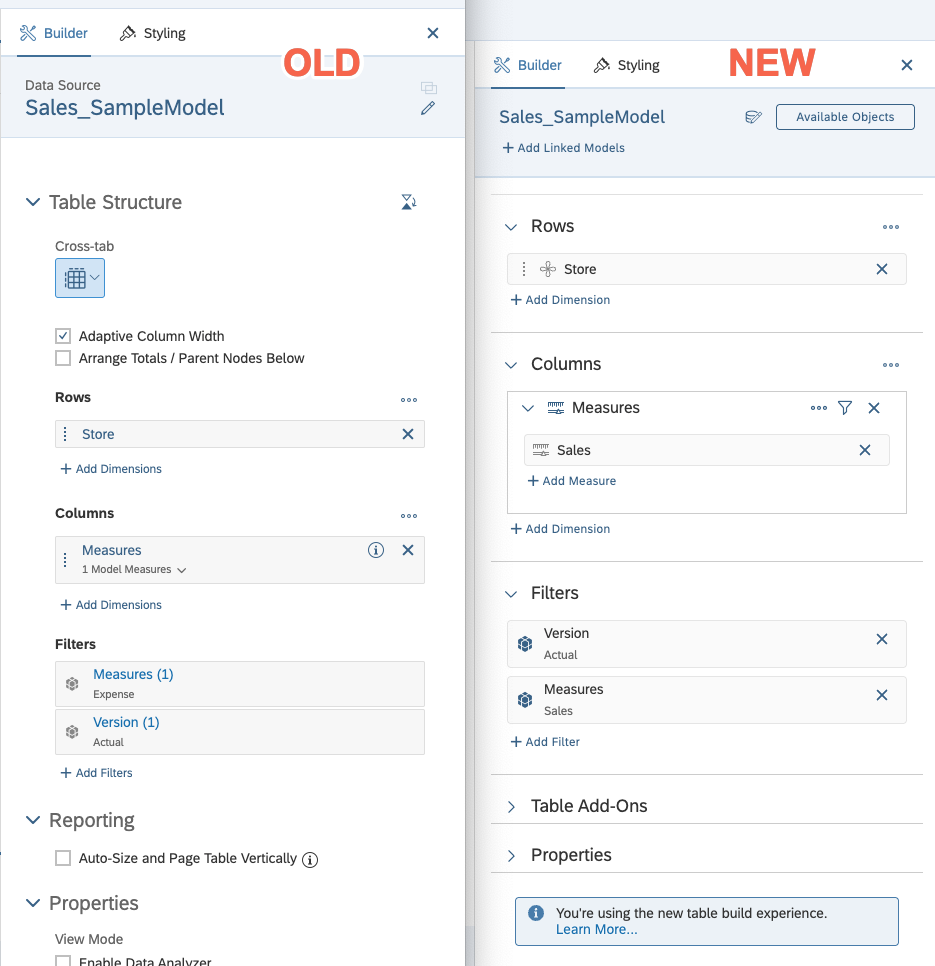Collapse the Filters section in new panel

tap(512, 593)
